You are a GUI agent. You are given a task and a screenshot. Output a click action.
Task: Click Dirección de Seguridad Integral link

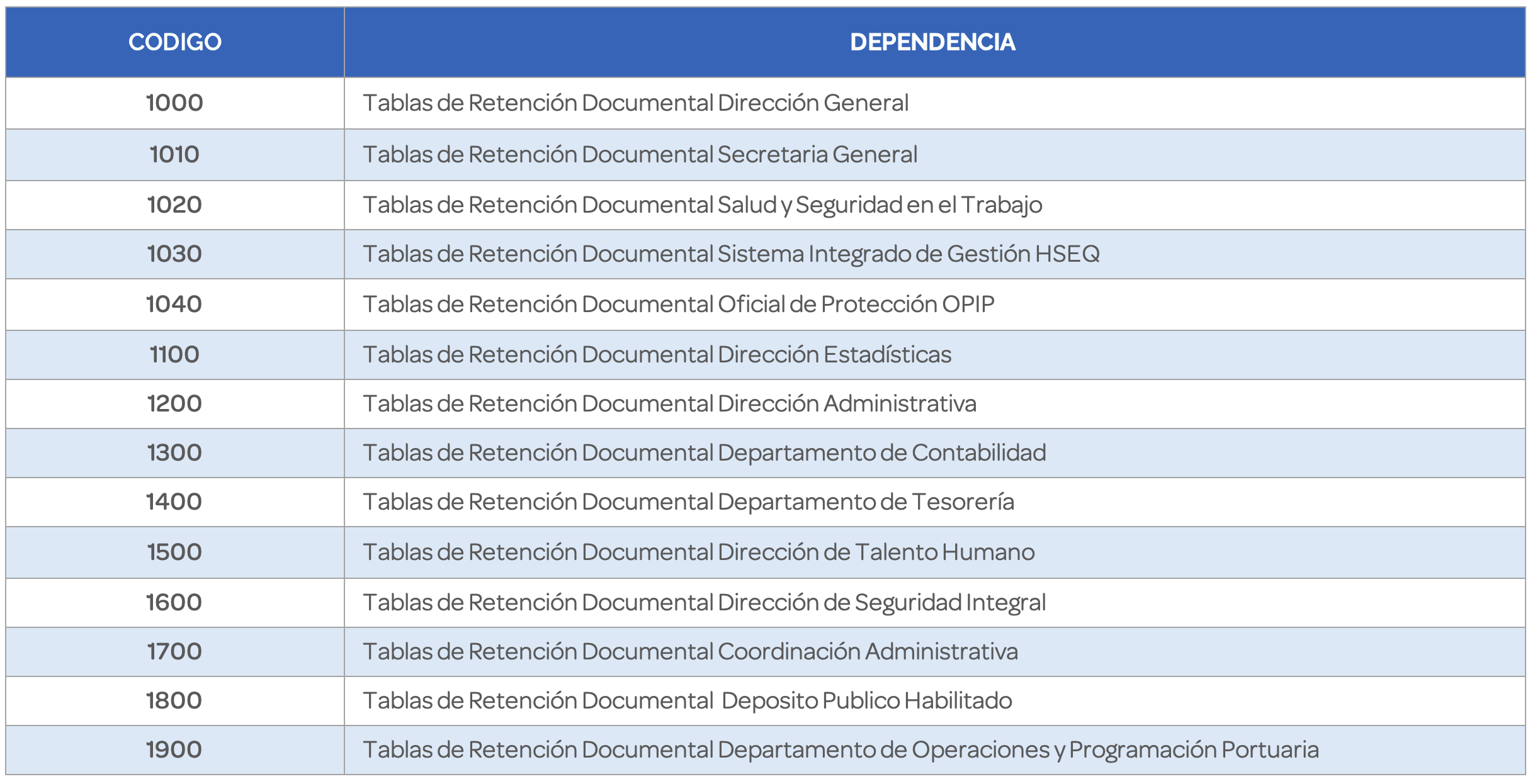coord(705,603)
